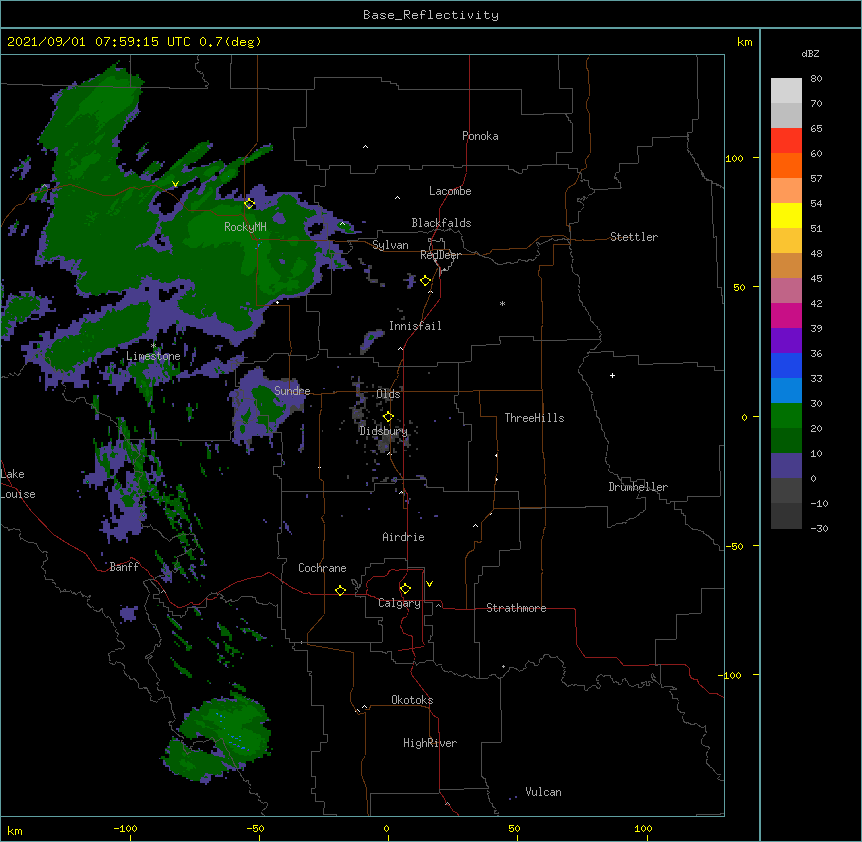Click the white plus marker north of Drumheller
The image size is (862, 842).
[x=612, y=375]
